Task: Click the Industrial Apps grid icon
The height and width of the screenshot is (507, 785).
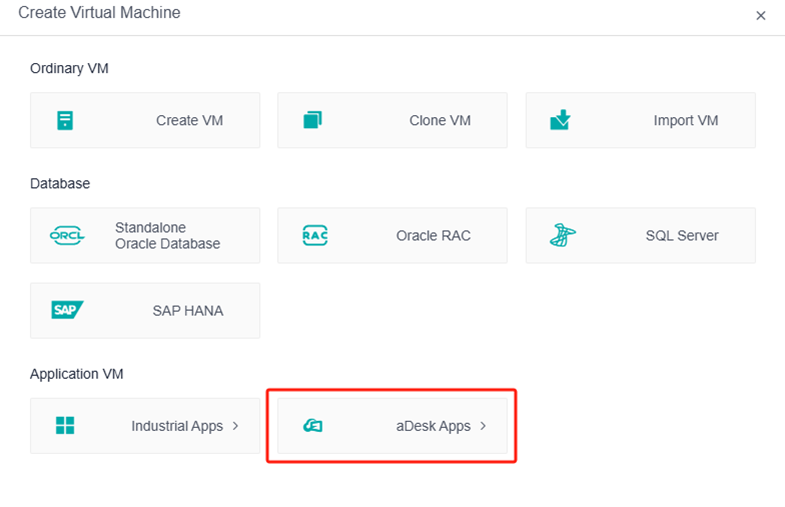Action: 65,425
